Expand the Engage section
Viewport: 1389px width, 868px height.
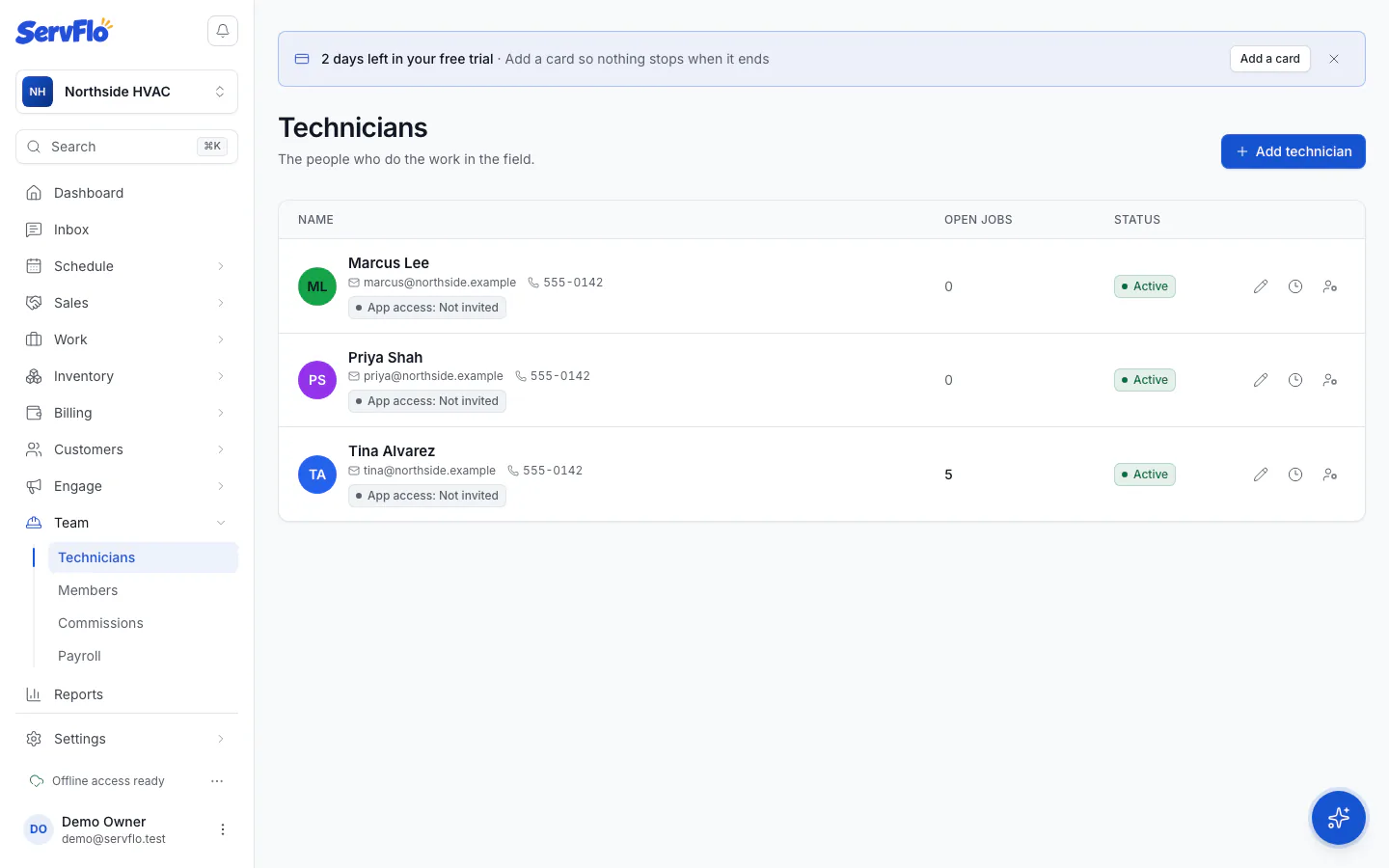(127, 486)
